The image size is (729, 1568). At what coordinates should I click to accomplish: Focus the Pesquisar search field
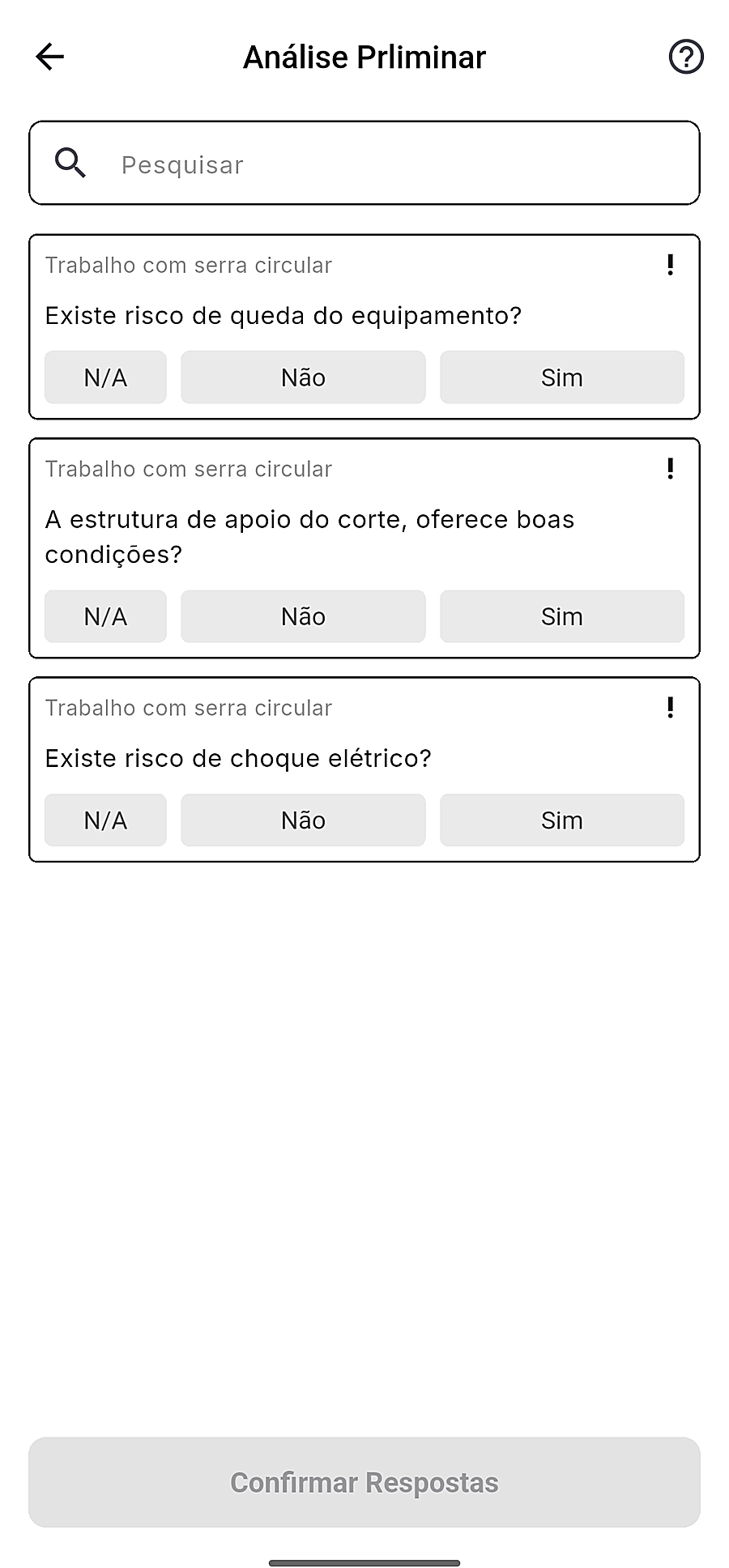click(x=364, y=163)
